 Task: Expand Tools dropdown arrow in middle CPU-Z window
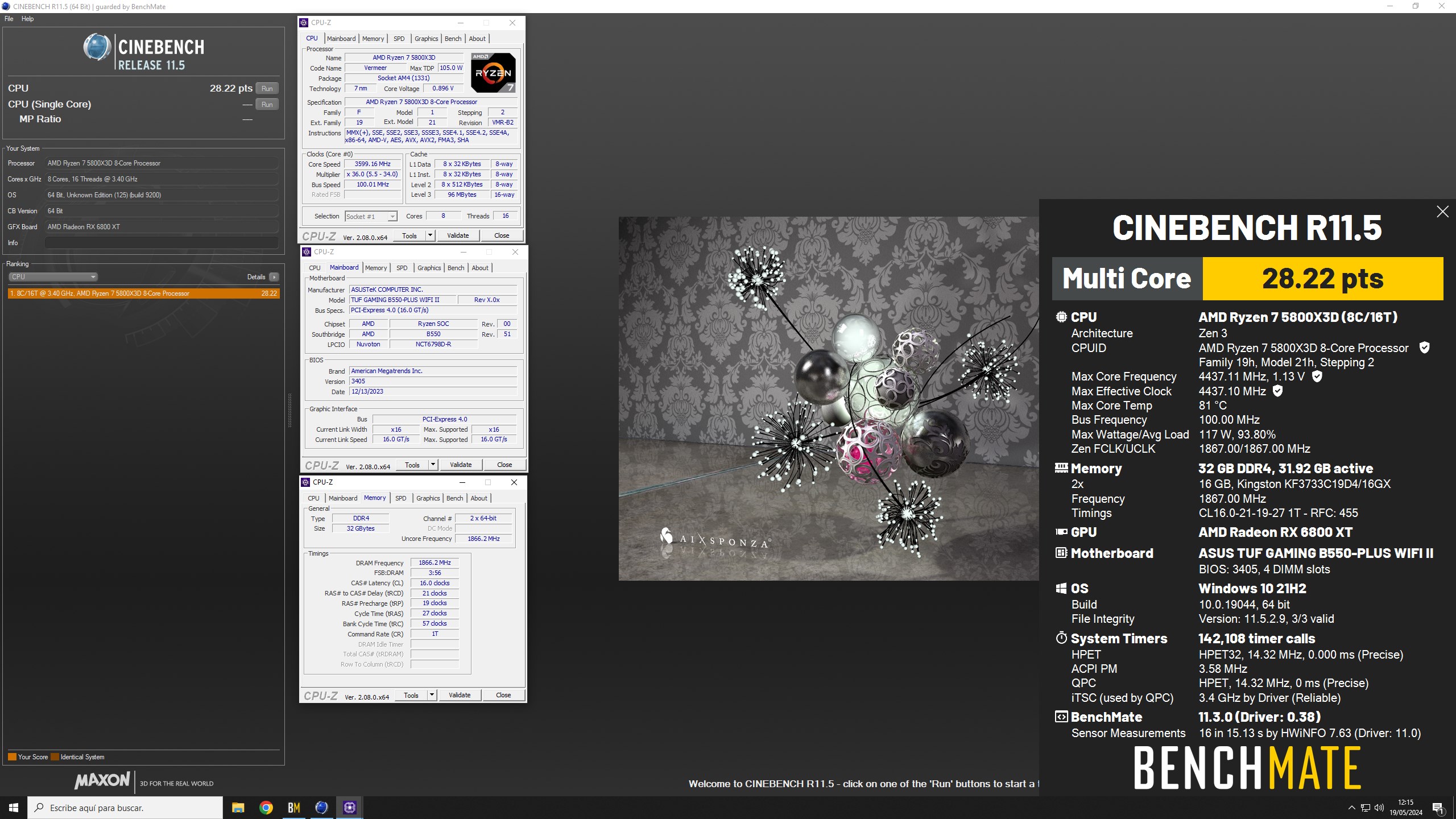pyautogui.click(x=433, y=465)
